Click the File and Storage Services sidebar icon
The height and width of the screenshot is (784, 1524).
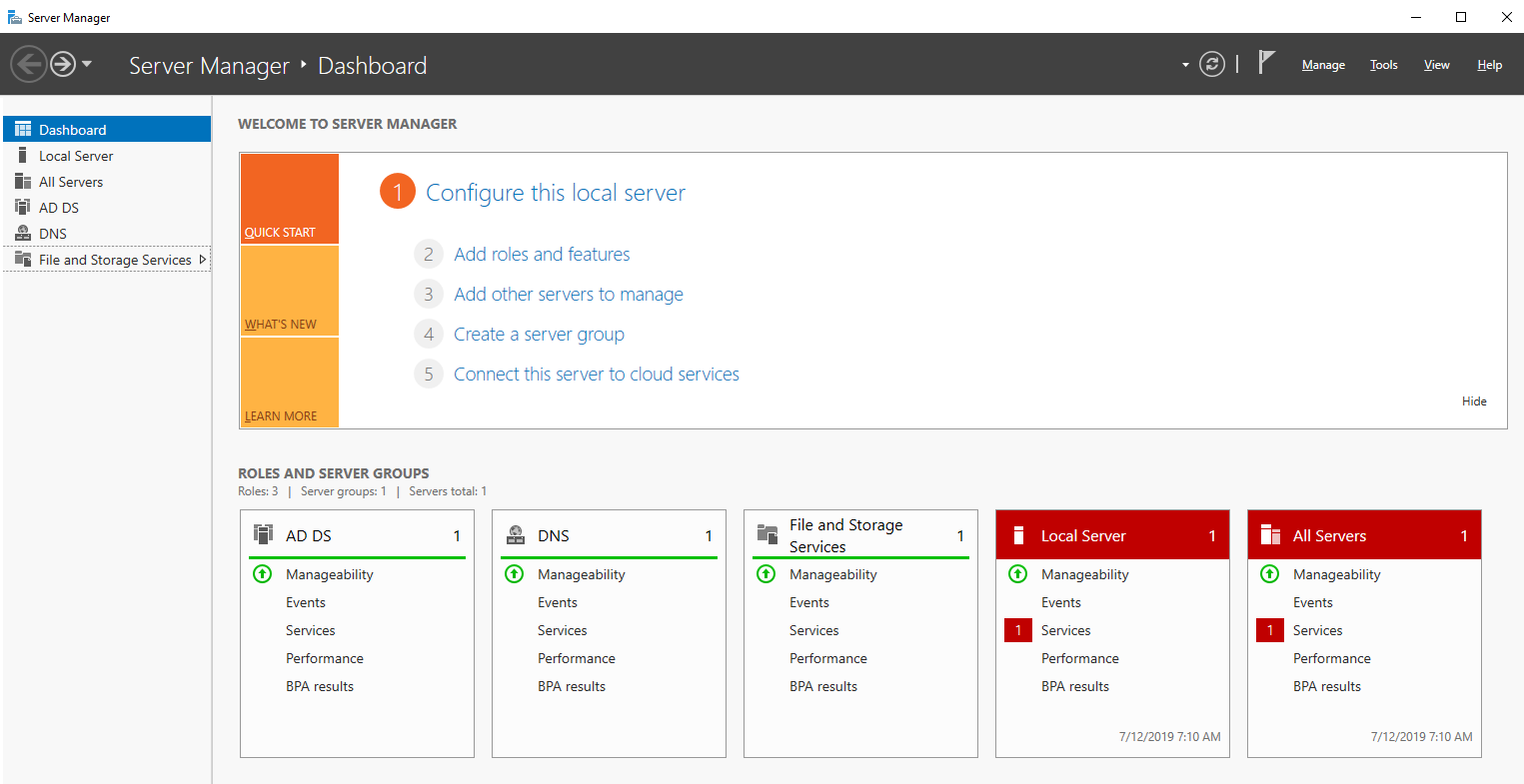(22, 260)
